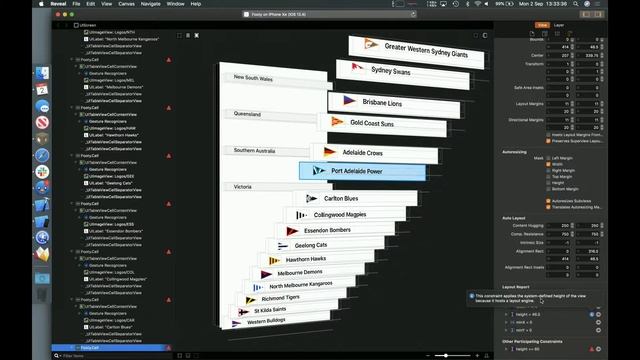Select Port Adelaide Power cell in canvas
The height and width of the screenshot is (360, 640).
(x=362, y=171)
